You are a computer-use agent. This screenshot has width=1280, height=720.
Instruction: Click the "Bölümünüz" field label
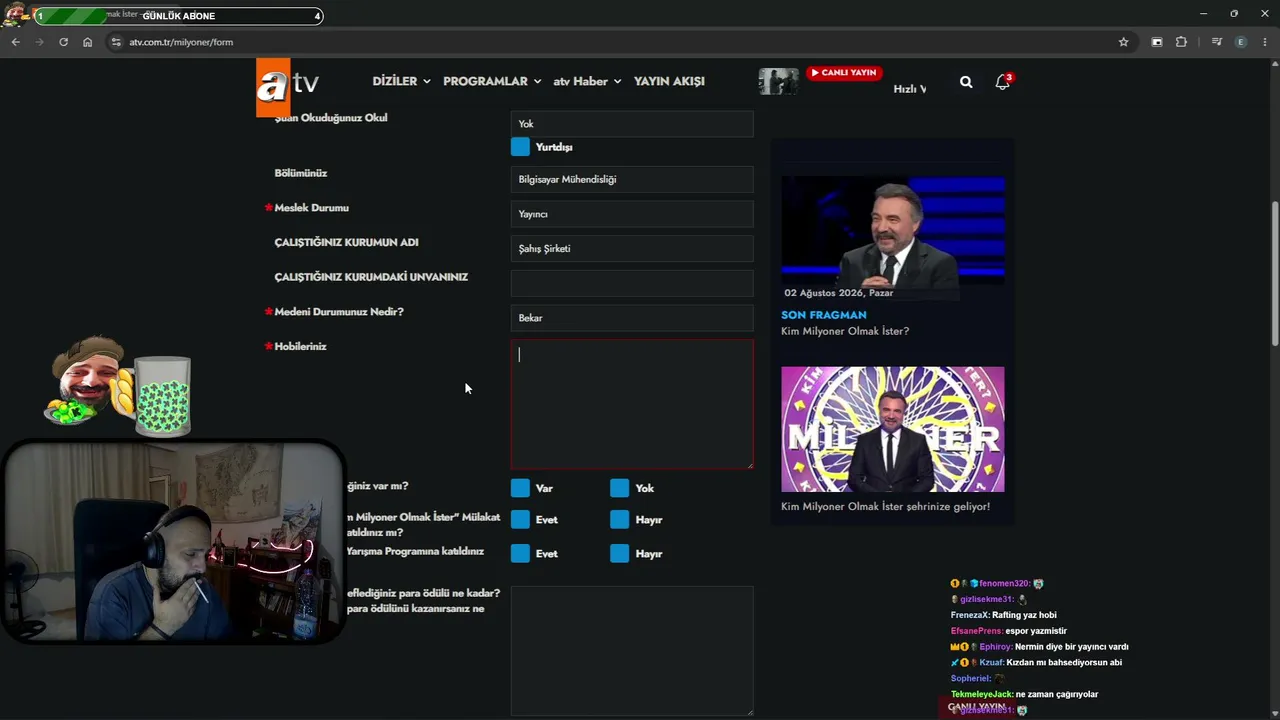301,173
